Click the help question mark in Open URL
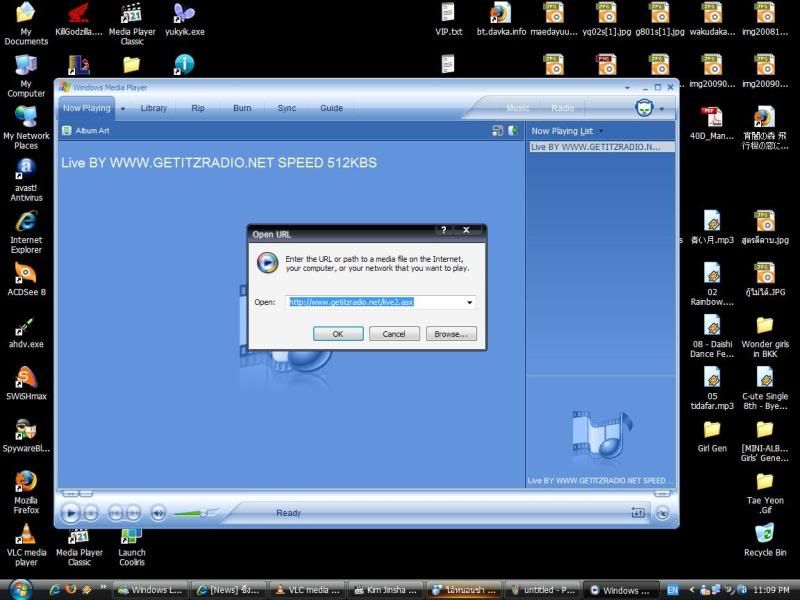 (444, 230)
